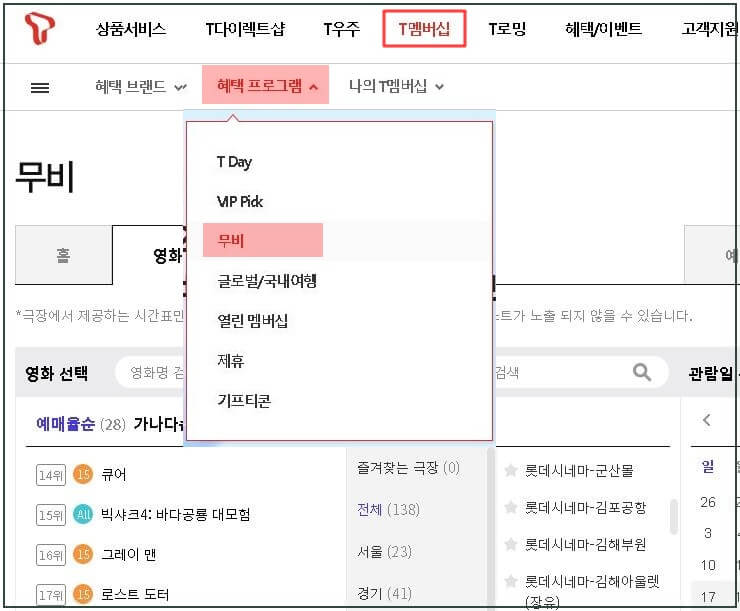Switch to the 영화 tab
The height and width of the screenshot is (611, 740).
click(168, 255)
